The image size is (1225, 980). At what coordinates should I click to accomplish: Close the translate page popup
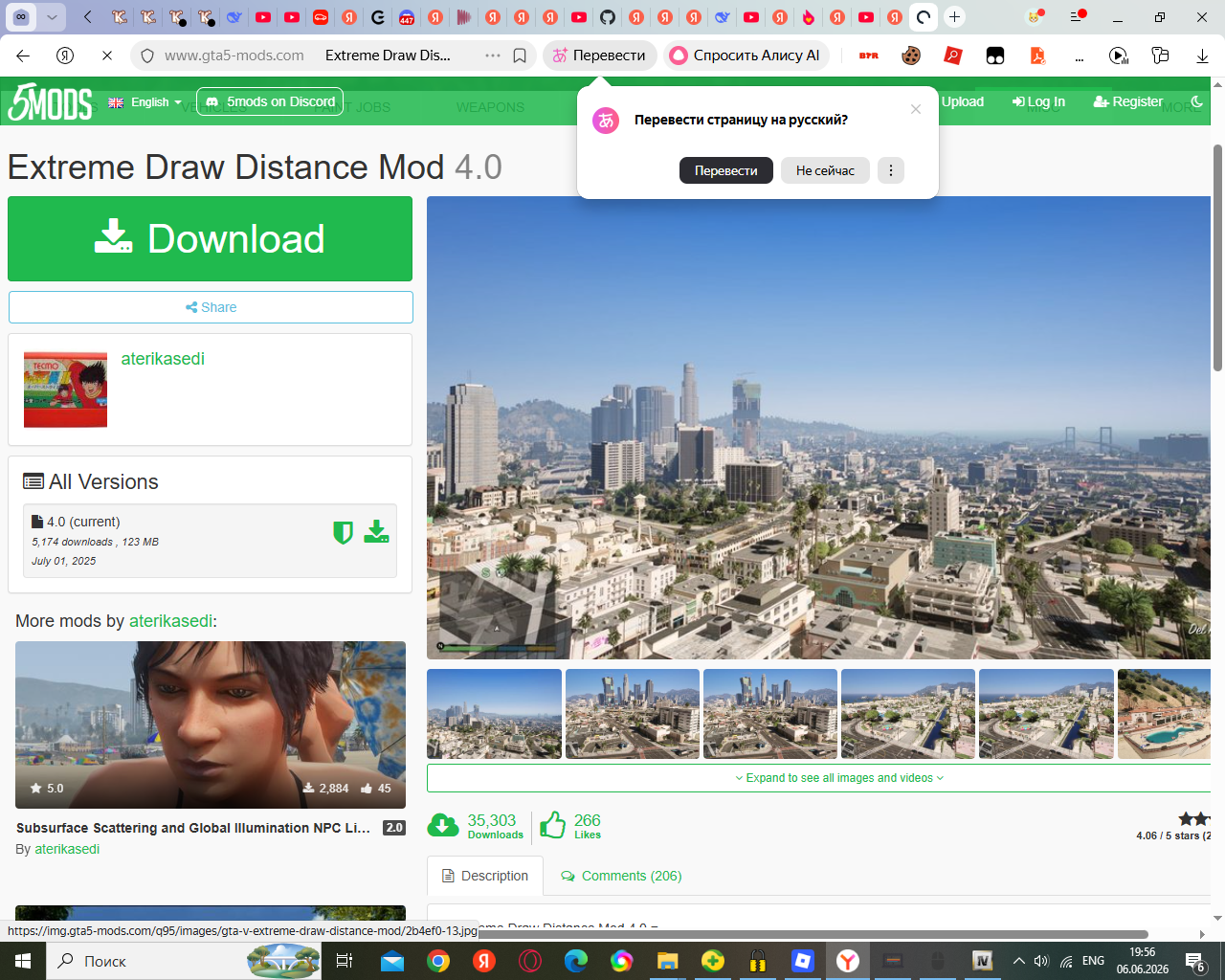click(x=916, y=109)
